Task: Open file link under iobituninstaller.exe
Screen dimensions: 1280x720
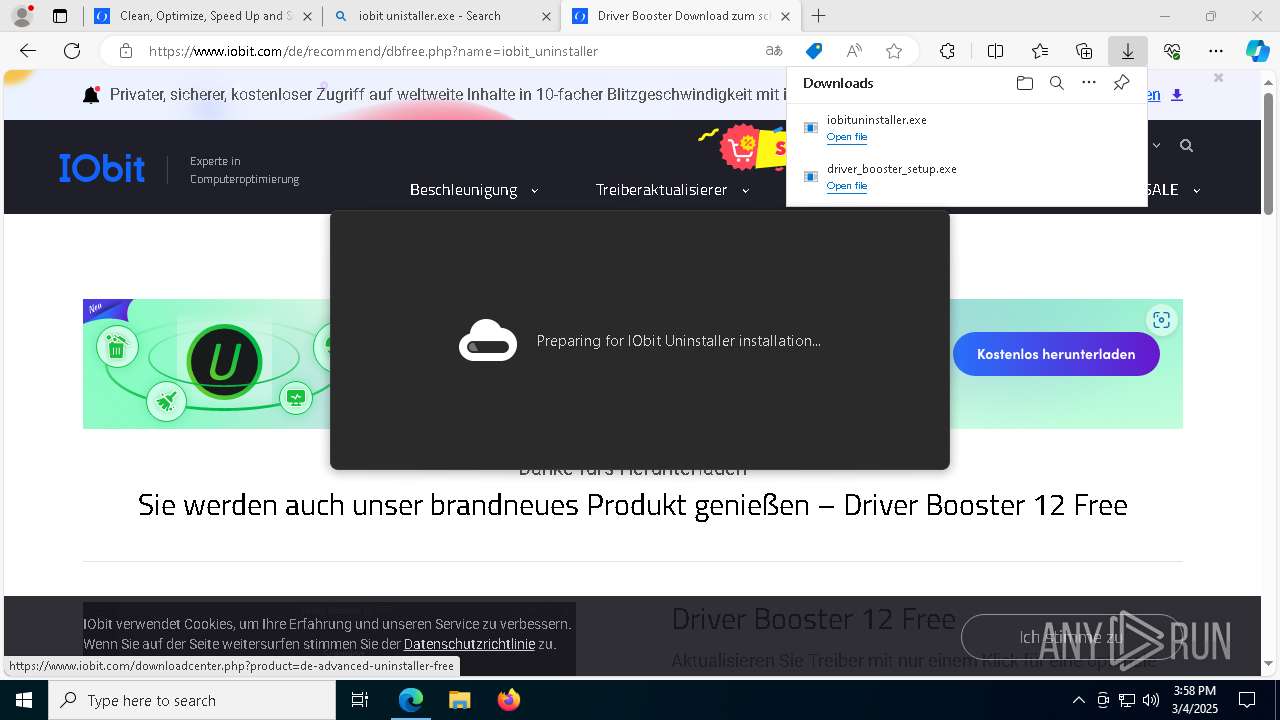Action: tap(847, 137)
